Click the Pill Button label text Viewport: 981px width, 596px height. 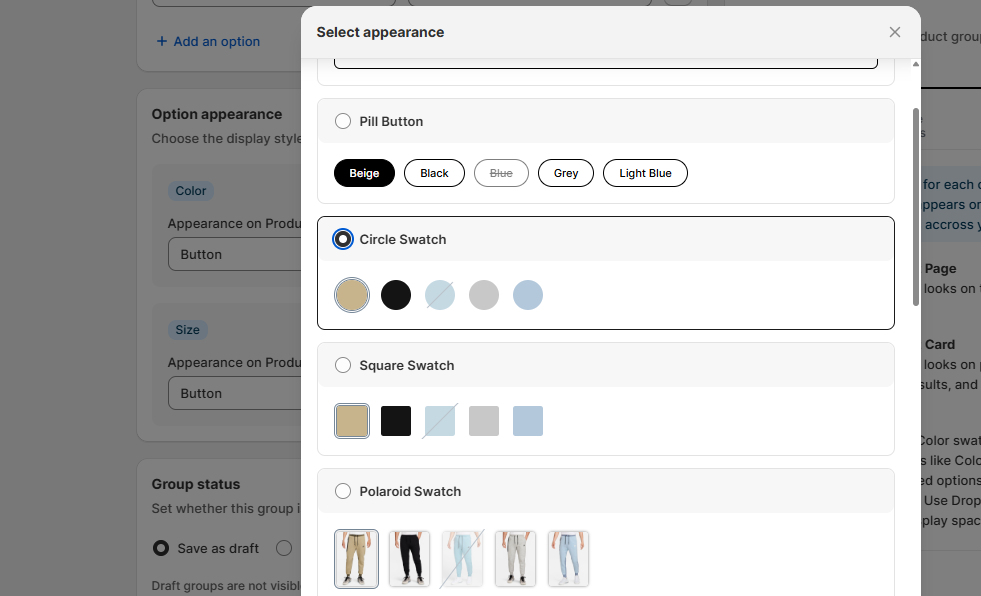[x=391, y=121]
